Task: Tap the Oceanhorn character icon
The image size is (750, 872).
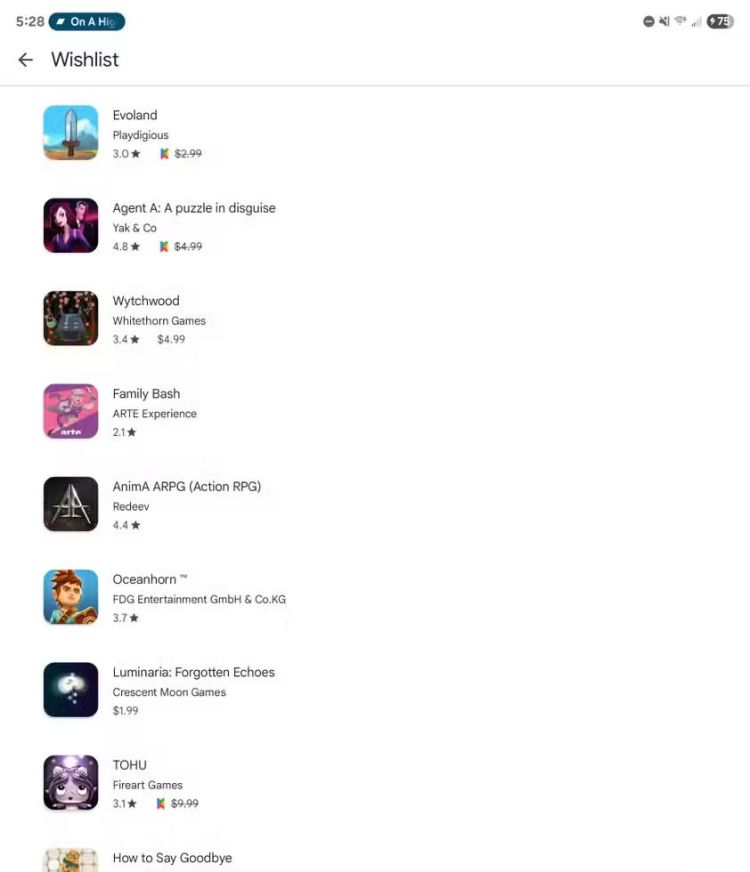Action: pyautogui.click(x=71, y=597)
